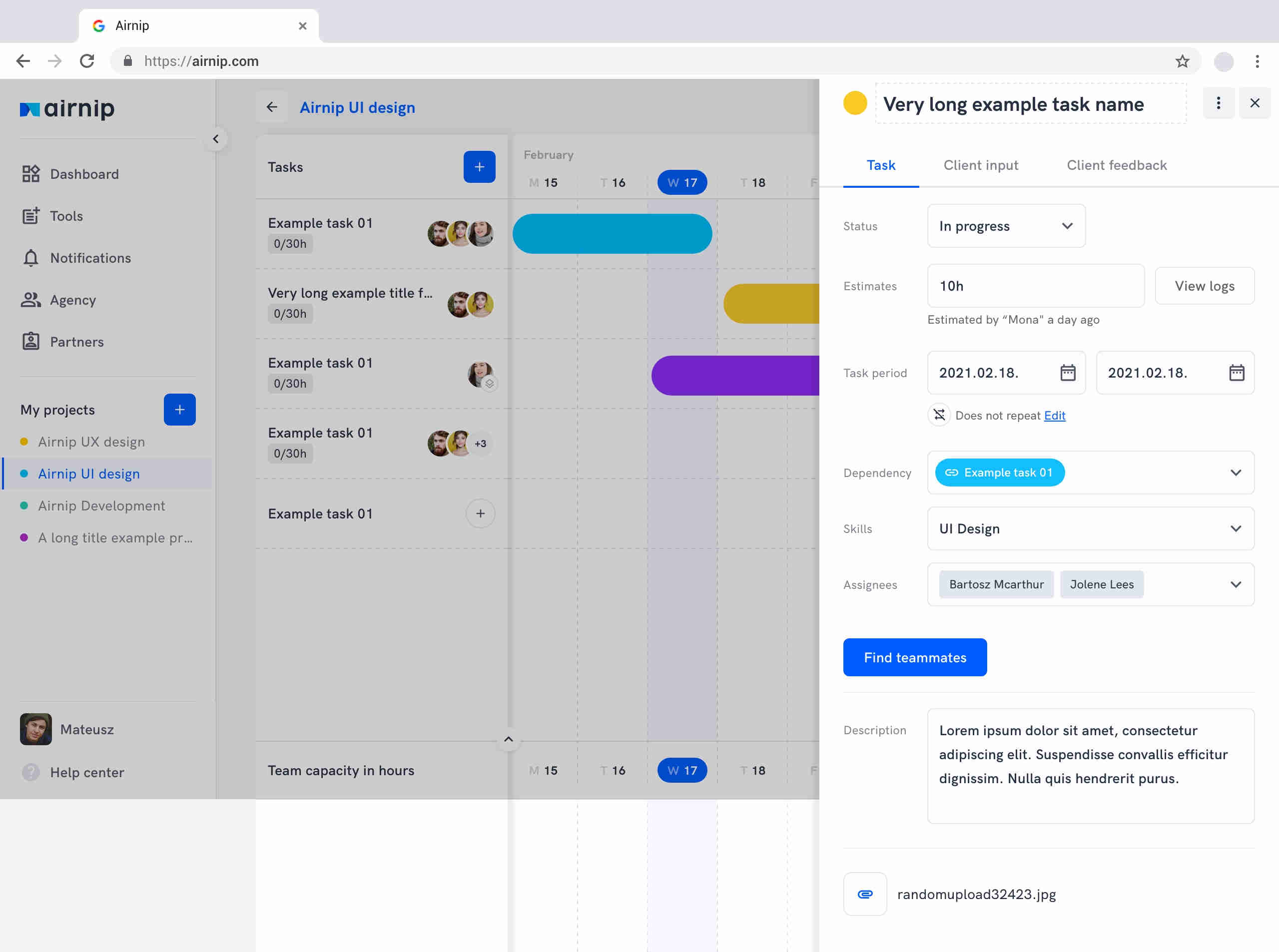Expand the Dependency dropdown arrow
1279x952 pixels.
tap(1236, 473)
